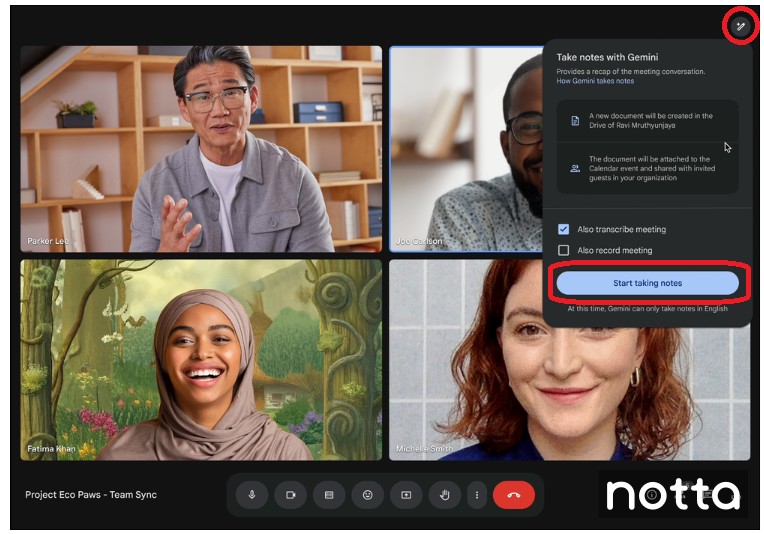The image size is (764, 534).
Task: Open the three-dot more options menu
Action: point(477,494)
